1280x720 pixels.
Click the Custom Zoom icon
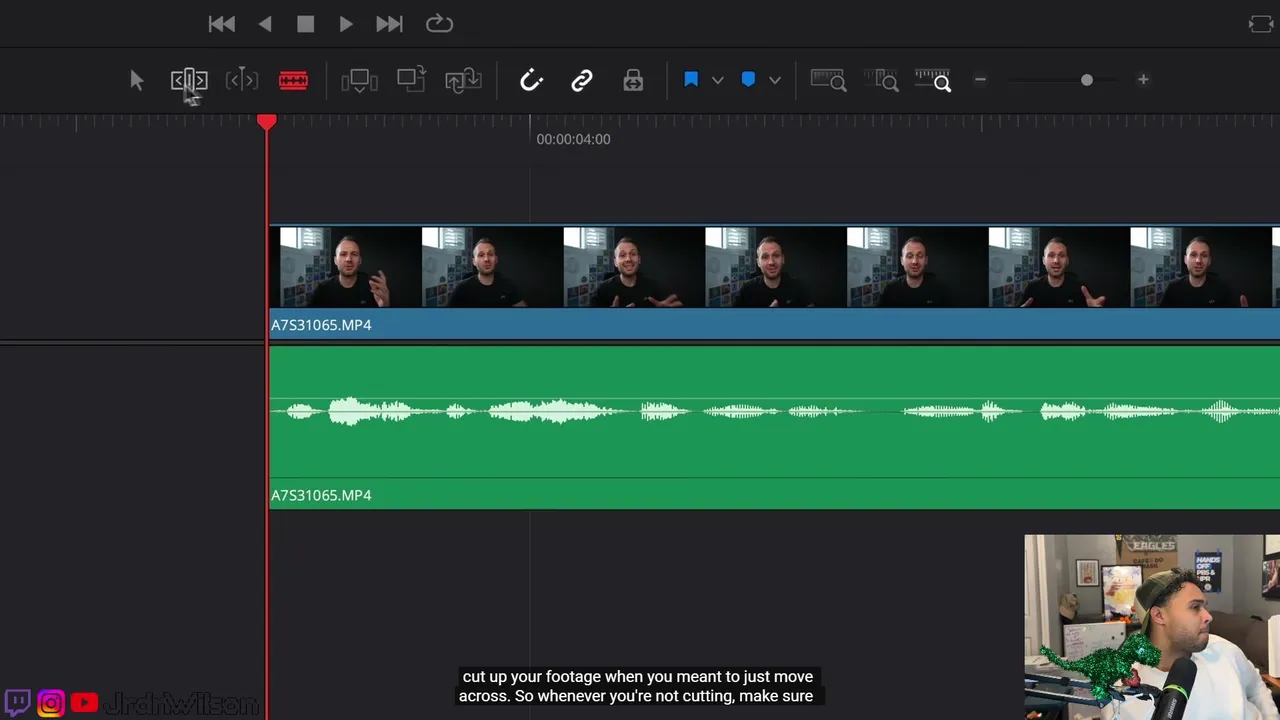(933, 80)
